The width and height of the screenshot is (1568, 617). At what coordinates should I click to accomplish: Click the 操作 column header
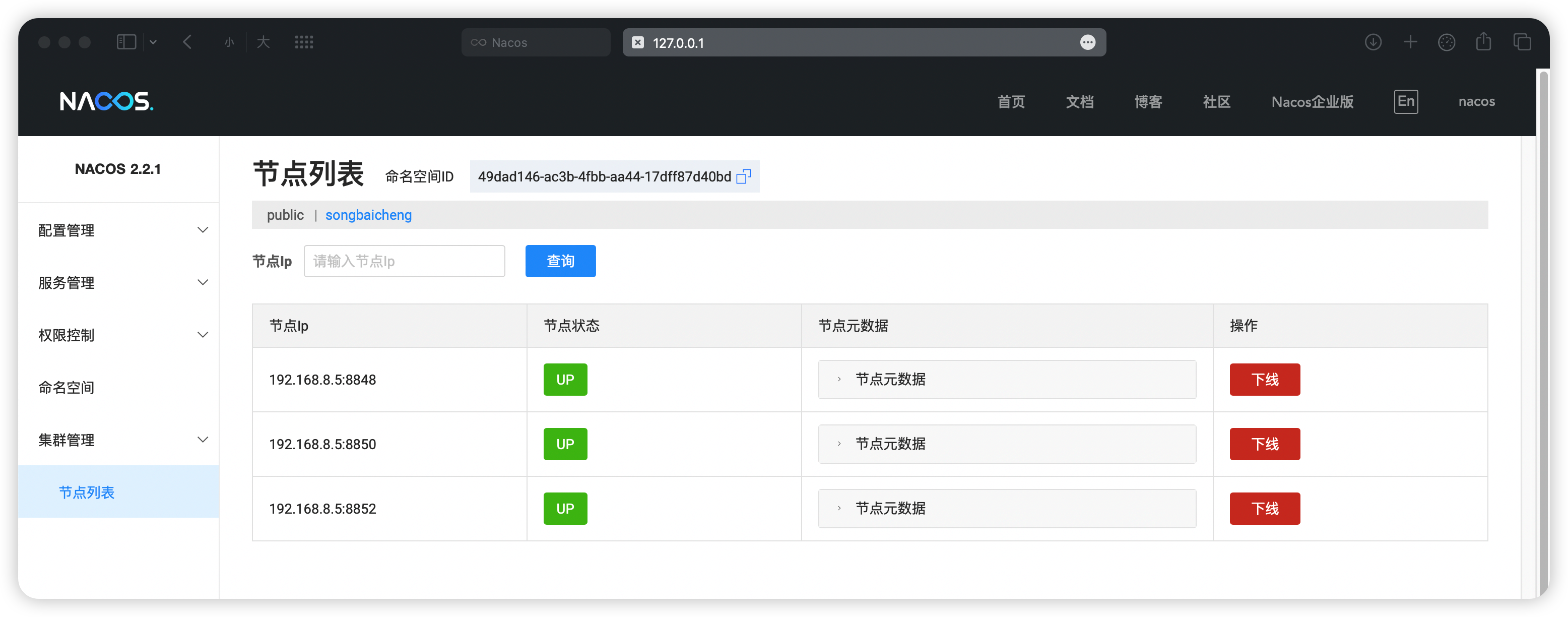pos(1350,326)
